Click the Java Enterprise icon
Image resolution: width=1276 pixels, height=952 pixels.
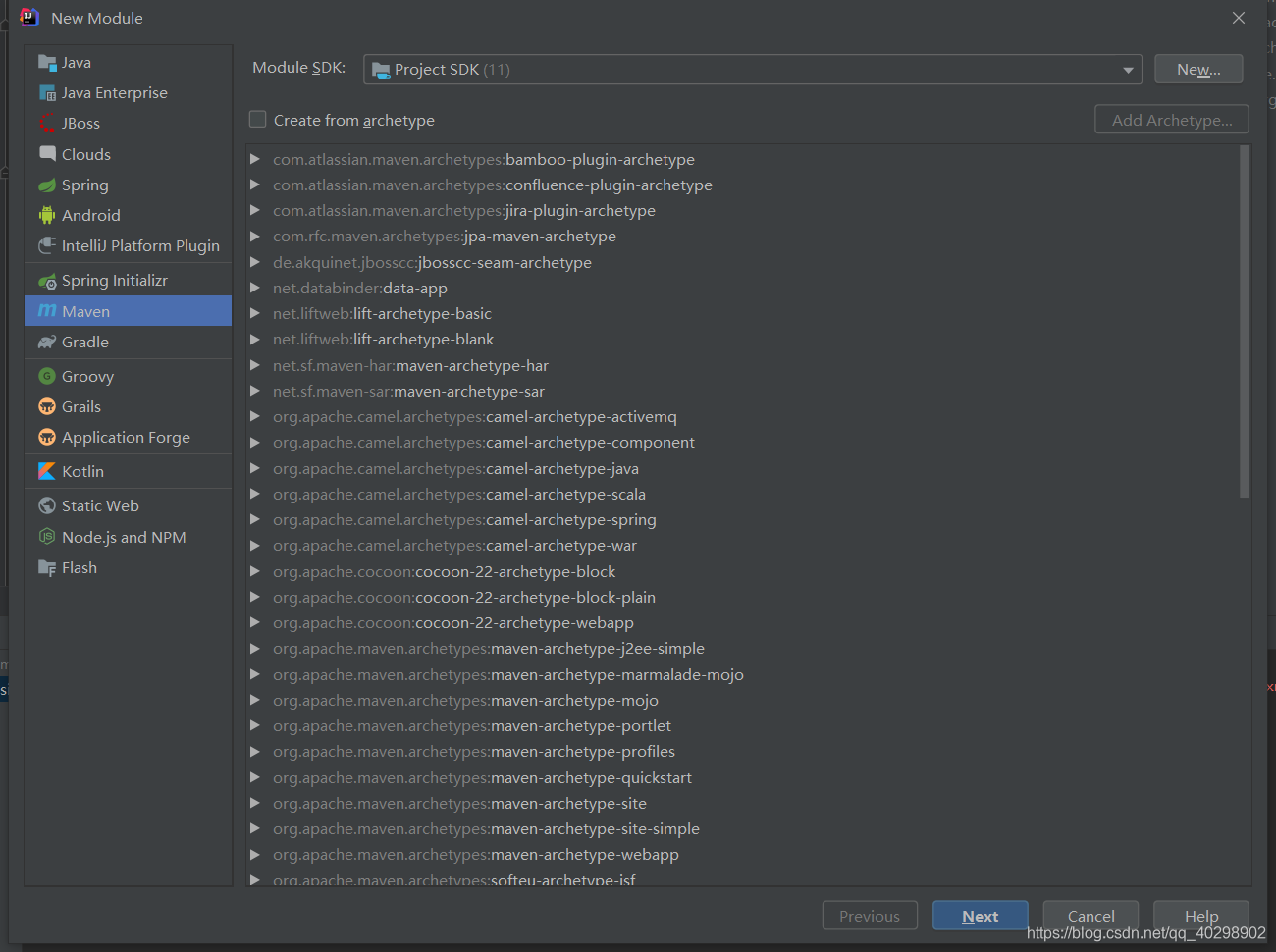coord(46,93)
